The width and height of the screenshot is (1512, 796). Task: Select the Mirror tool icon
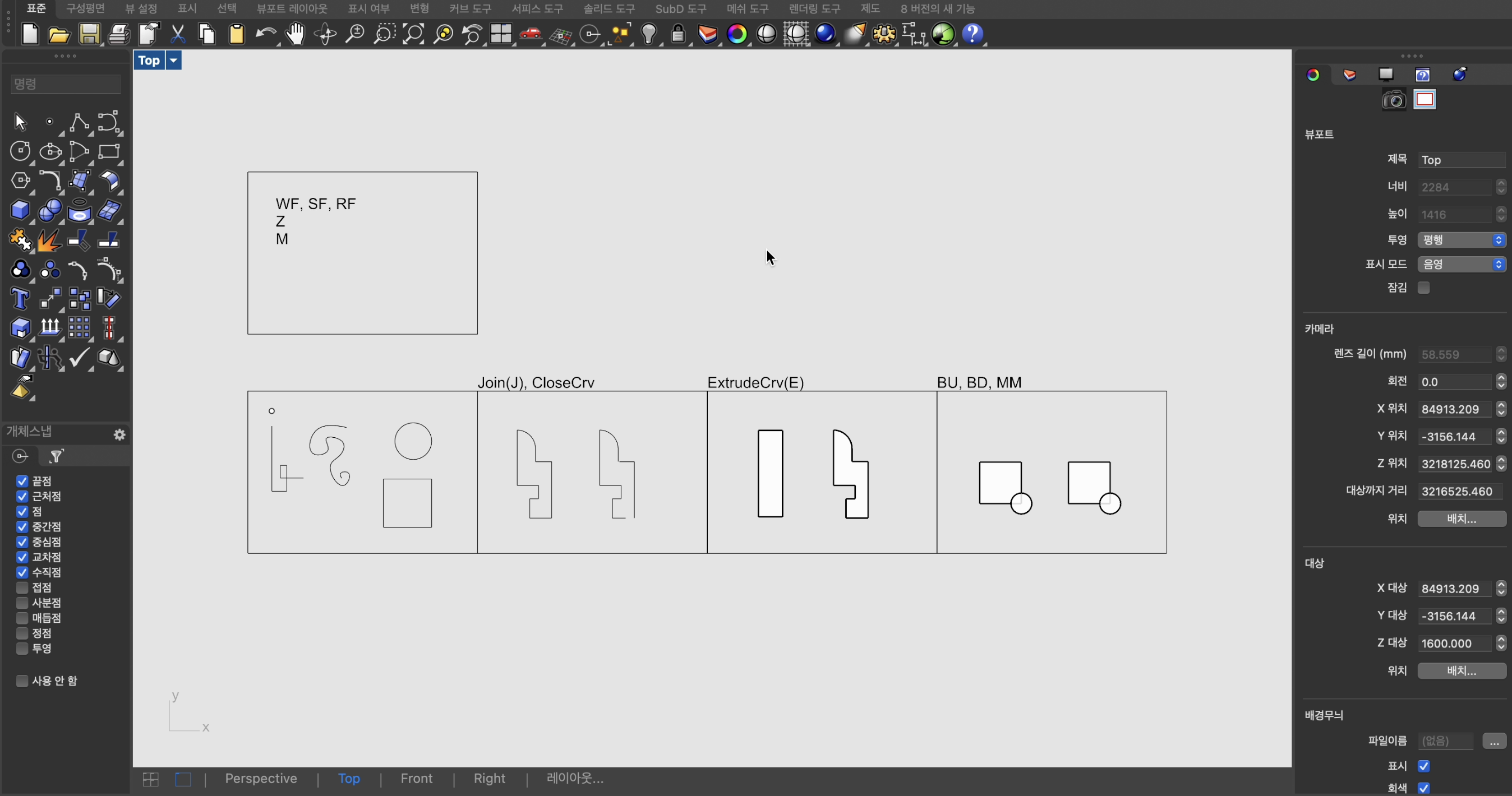click(x=49, y=358)
